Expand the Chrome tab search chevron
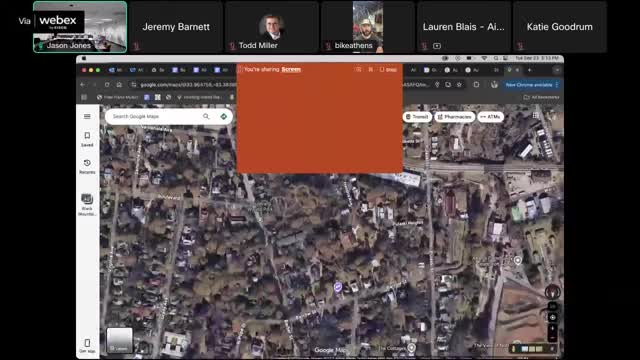This screenshot has height=360, width=640. coord(557,70)
